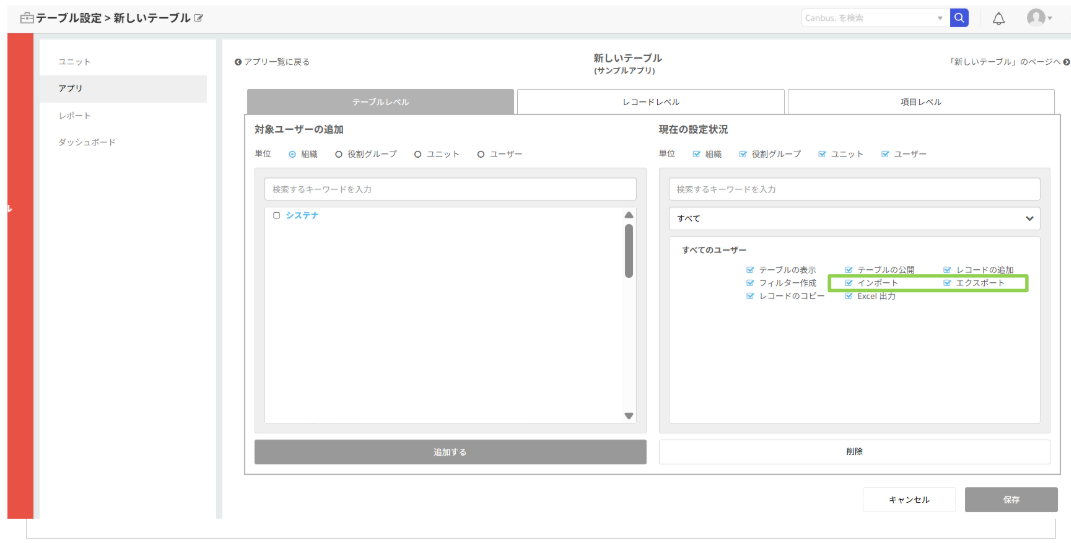1071x543 pixels.
Task: Toggle テーブルの公開 permission checkbox
Action: pyautogui.click(x=849, y=270)
